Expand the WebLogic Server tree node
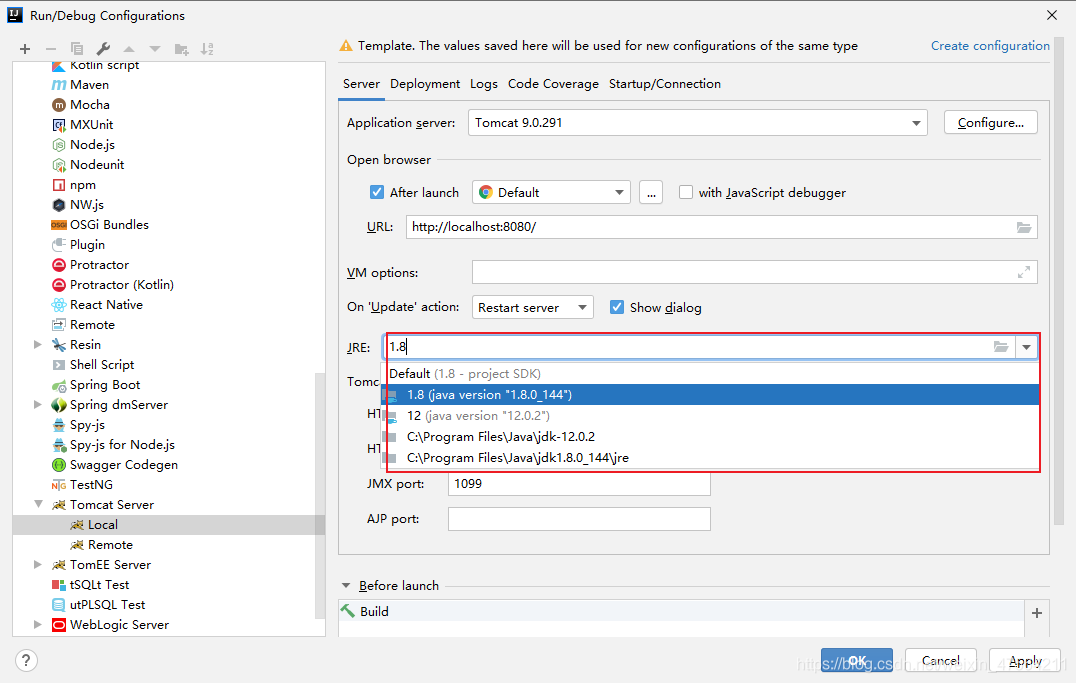Viewport: 1076px width, 683px height. (x=38, y=624)
